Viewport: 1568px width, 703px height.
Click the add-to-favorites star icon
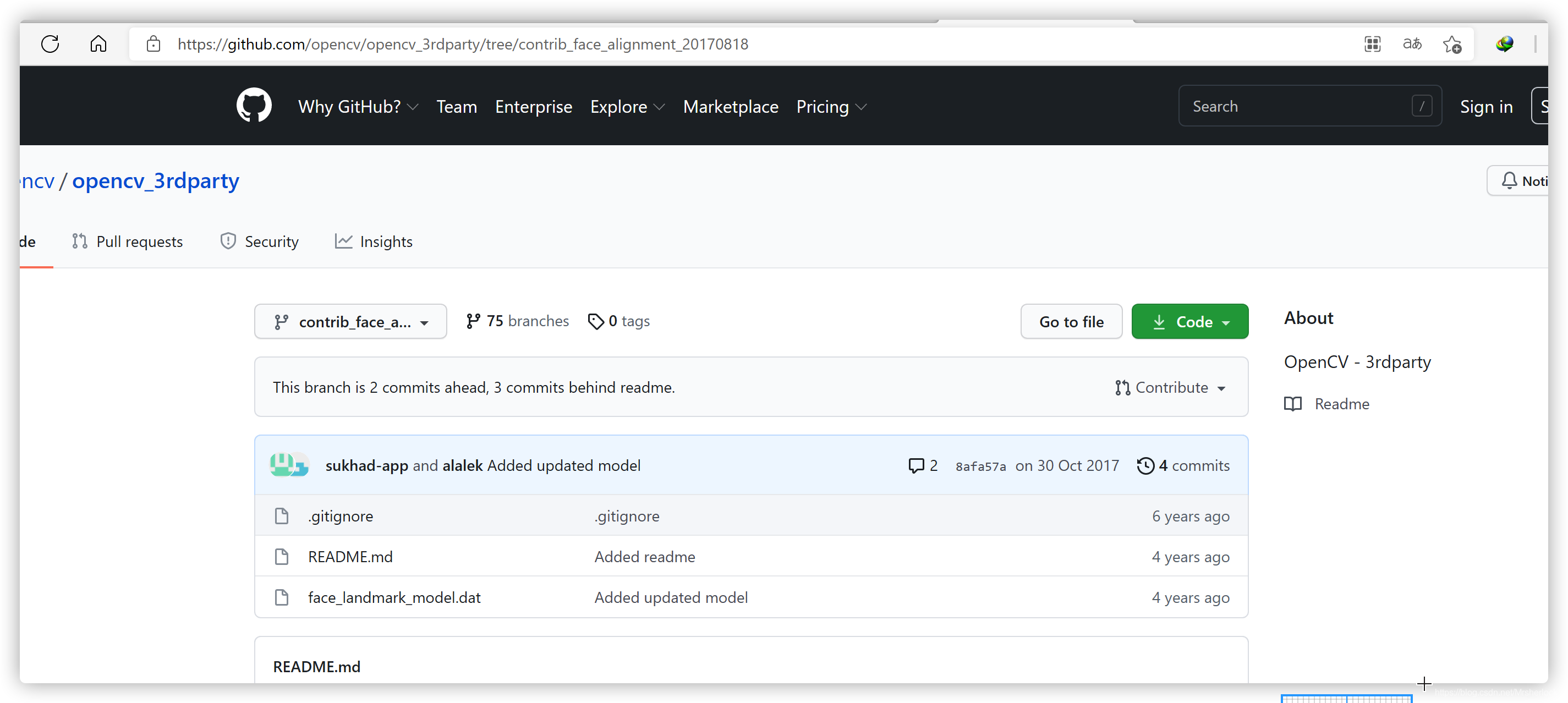[1452, 44]
